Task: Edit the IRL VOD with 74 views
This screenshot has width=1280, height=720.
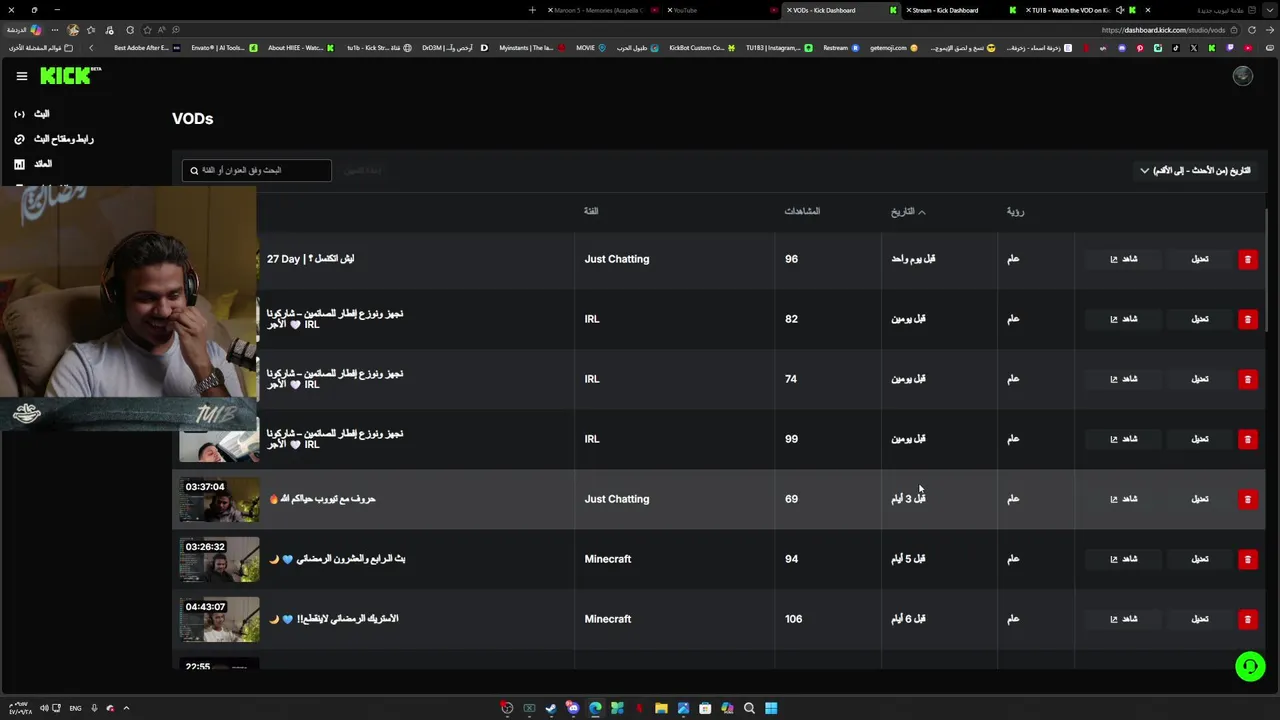Action: [1200, 379]
